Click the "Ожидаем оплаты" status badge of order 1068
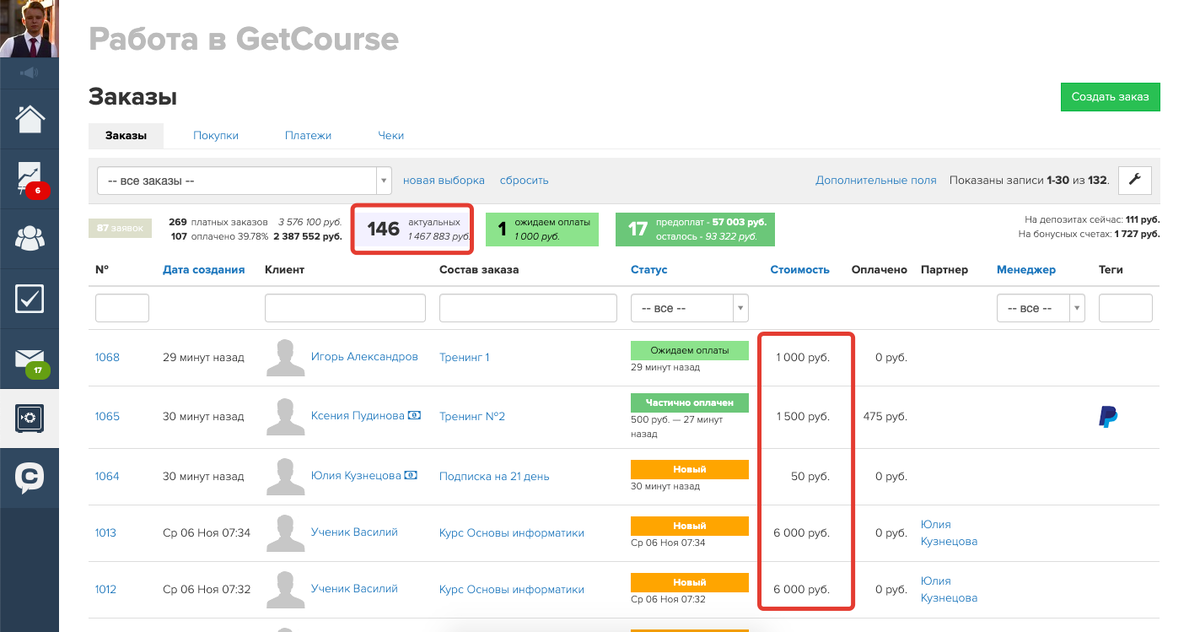 pos(690,351)
